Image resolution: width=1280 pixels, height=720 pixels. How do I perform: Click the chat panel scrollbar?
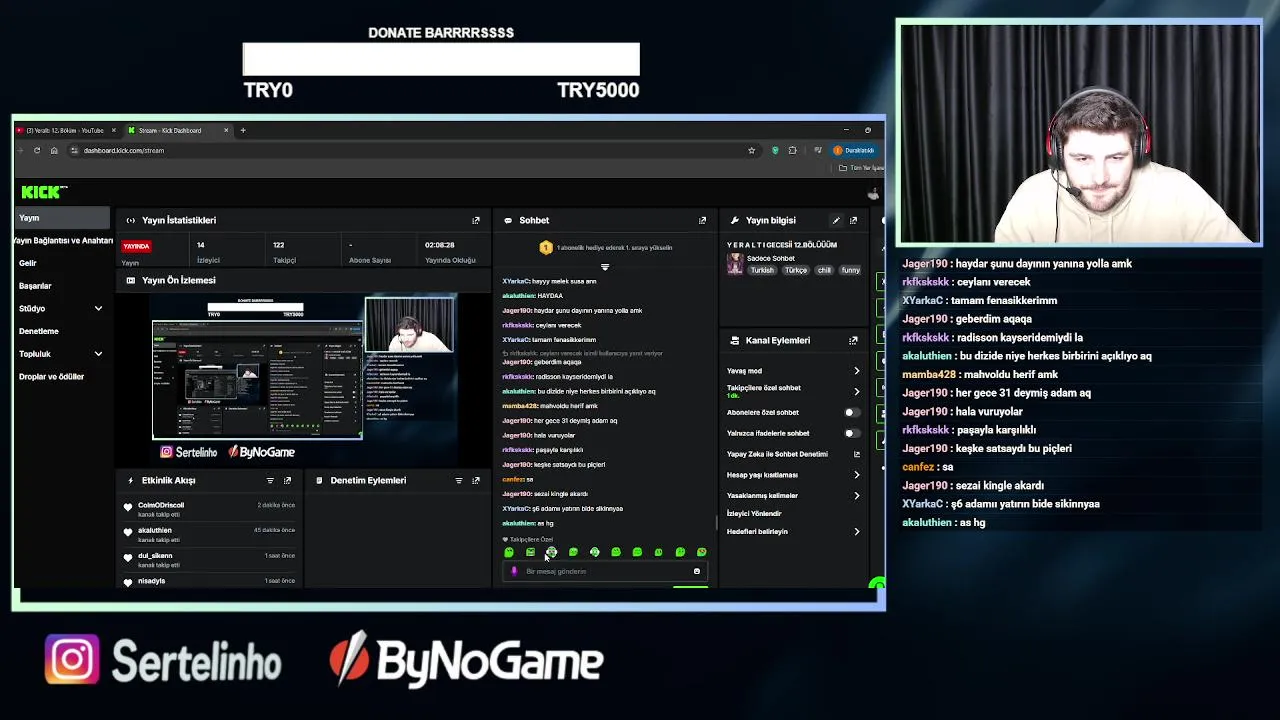tap(716, 524)
